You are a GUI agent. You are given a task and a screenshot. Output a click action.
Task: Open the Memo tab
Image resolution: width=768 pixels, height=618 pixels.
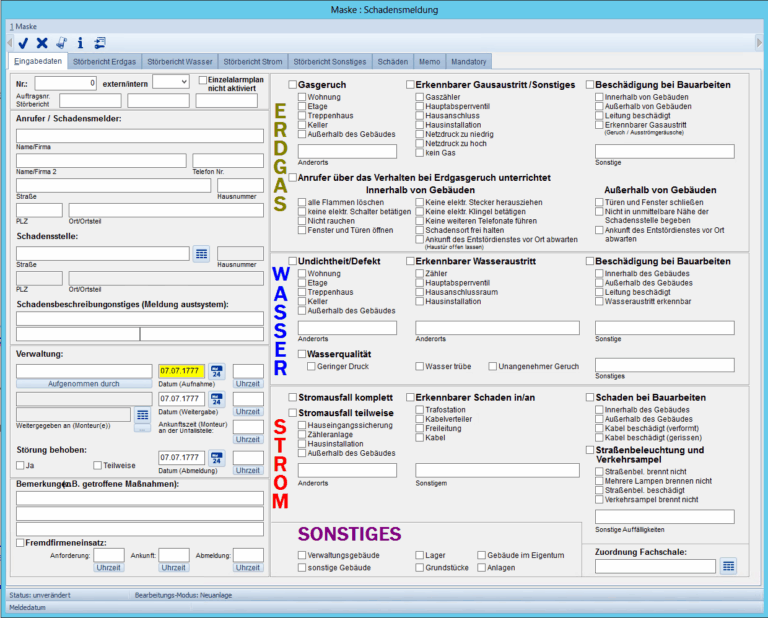430,62
